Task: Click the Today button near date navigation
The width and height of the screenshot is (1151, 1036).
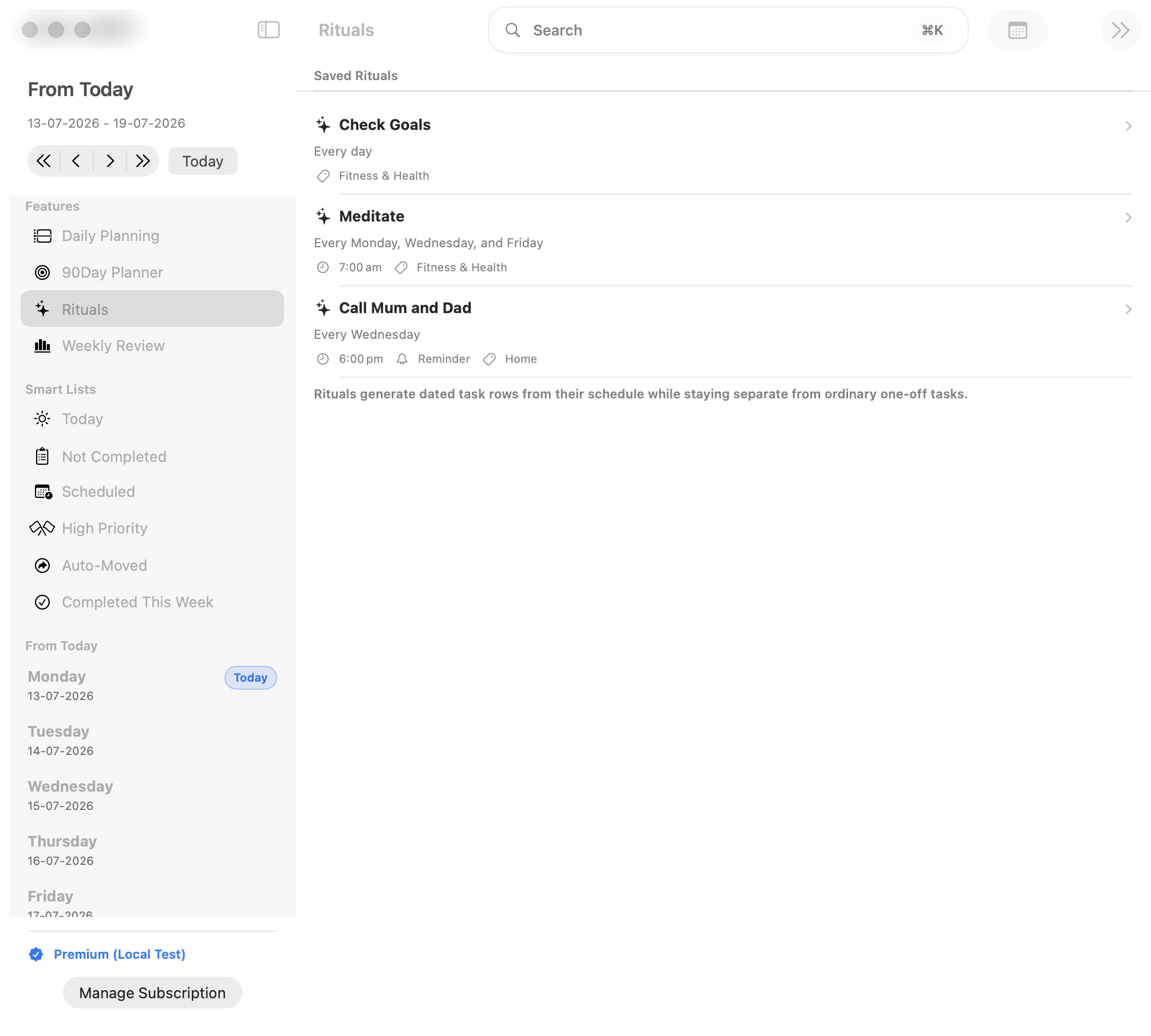Action: 203,161
